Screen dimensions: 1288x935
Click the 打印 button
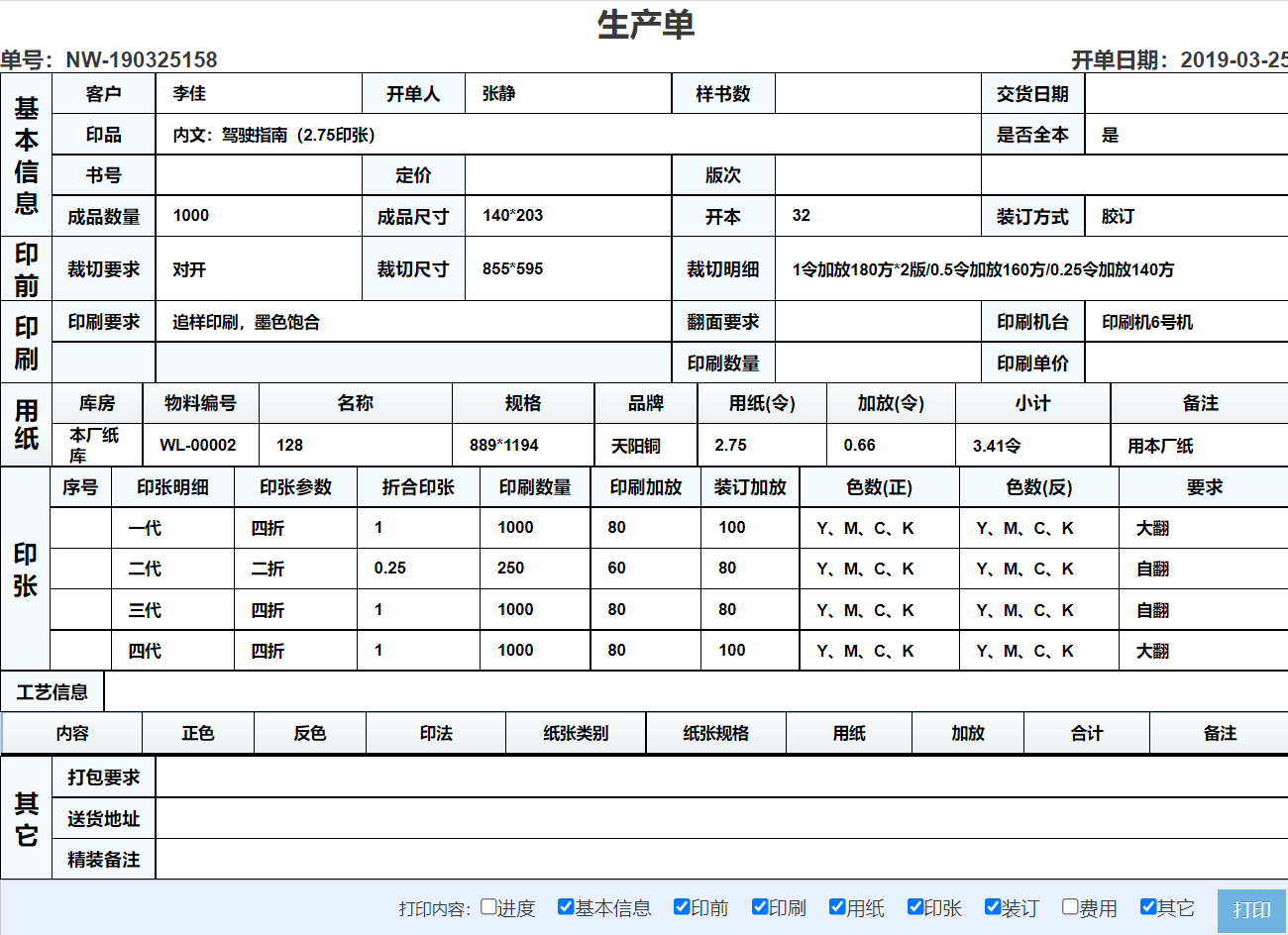(x=1251, y=908)
